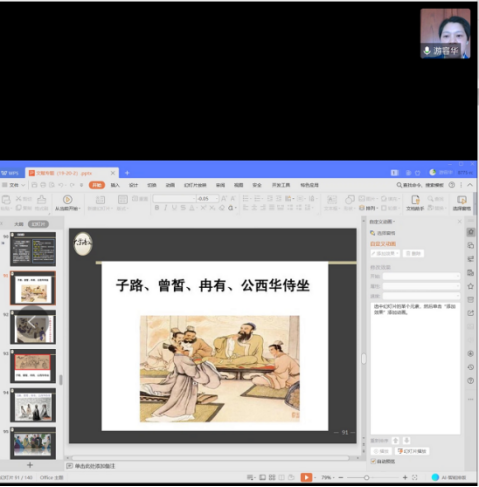Click the Undo arrow icon

pos(61,185)
